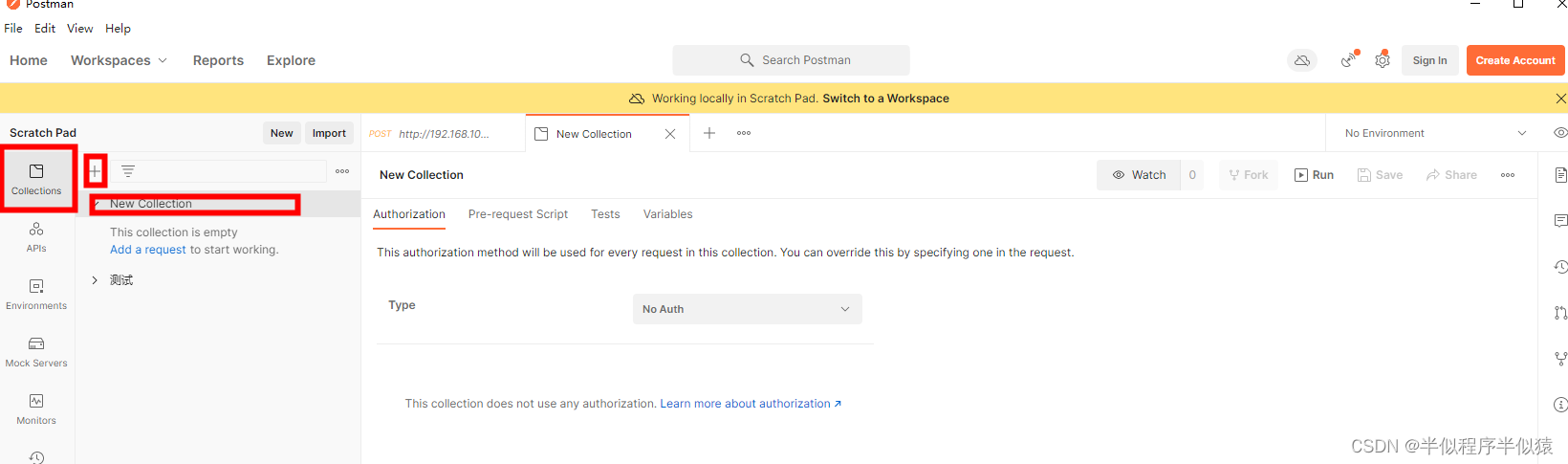Open the settings gear icon
Image resolution: width=1568 pixels, height=464 pixels.
point(1383,59)
